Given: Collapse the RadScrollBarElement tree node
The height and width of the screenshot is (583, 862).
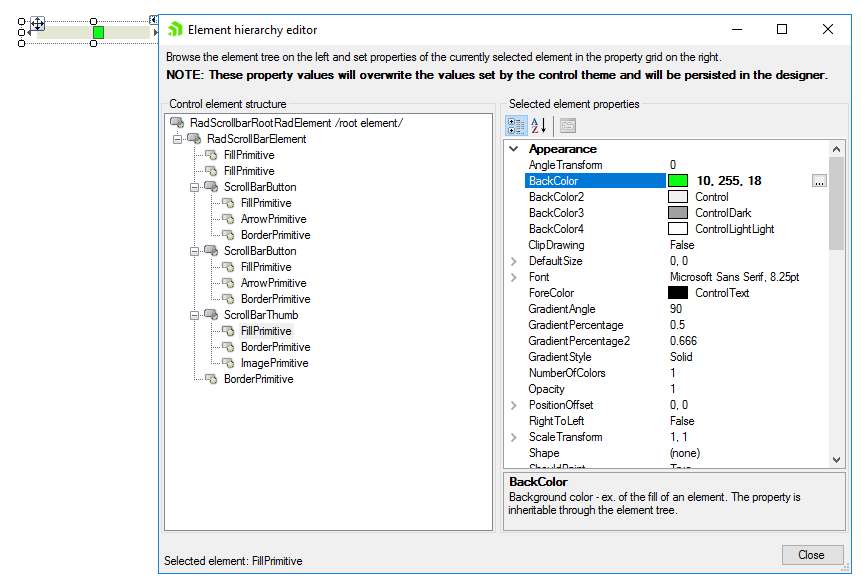Looking at the screenshot, I should tap(175, 141).
